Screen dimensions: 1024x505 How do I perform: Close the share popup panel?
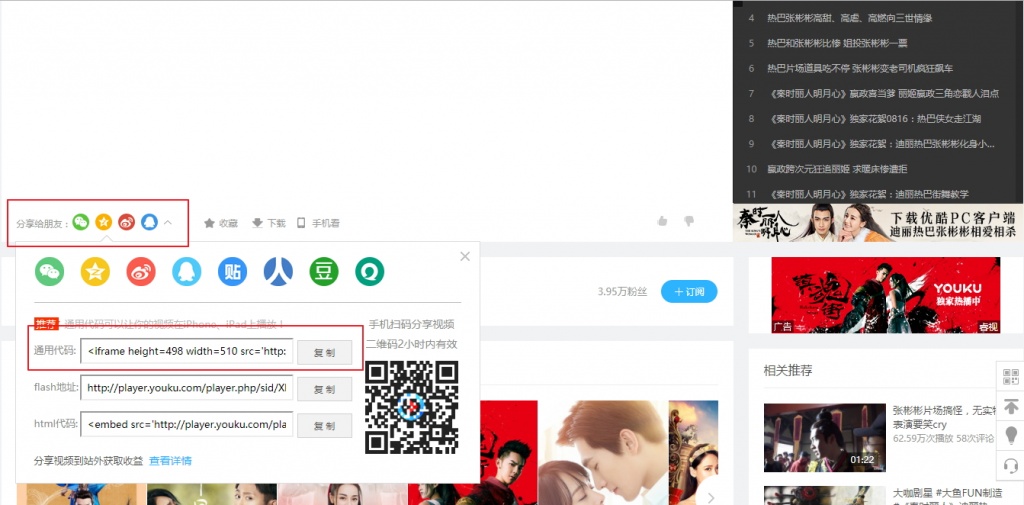pyautogui.click(x=465, y=257)
